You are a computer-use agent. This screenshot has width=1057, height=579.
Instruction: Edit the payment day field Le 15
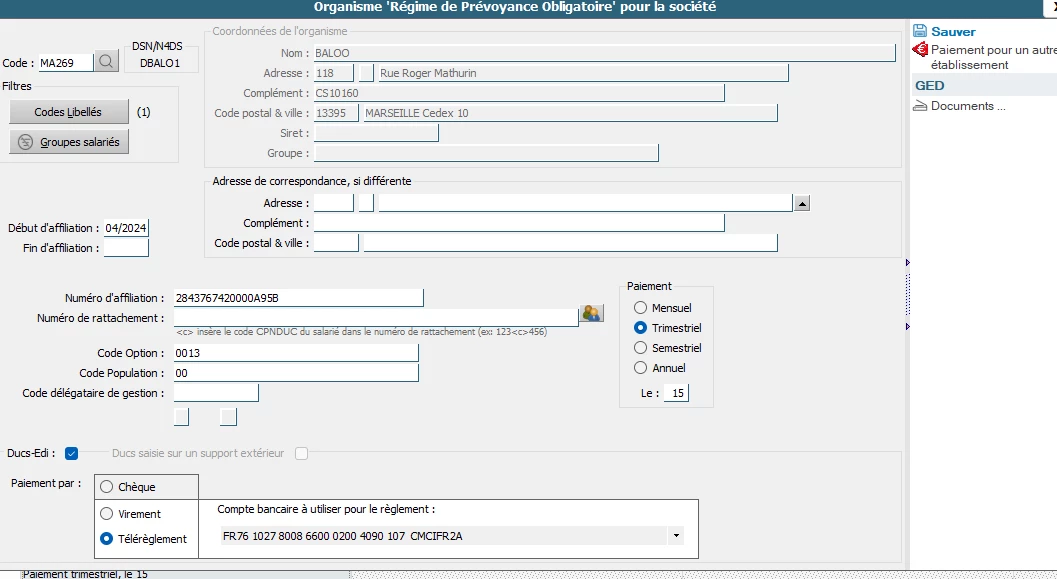[x=676, y=393]
